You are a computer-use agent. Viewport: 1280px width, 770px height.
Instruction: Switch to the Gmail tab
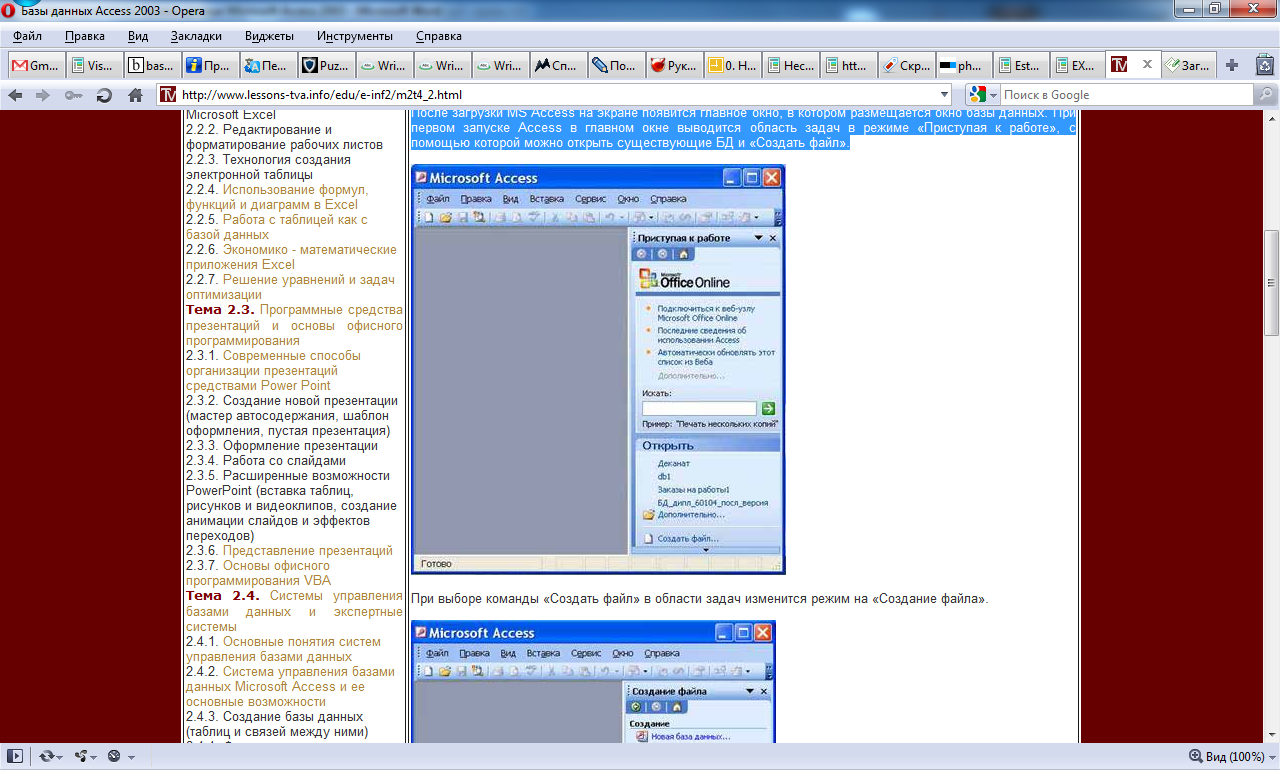[36, 66]
